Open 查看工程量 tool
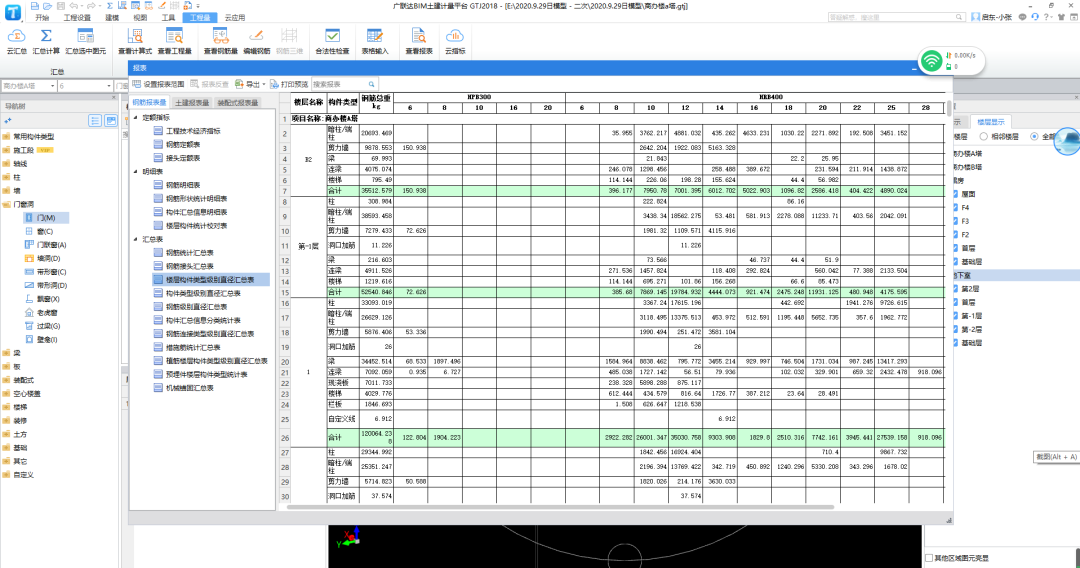Image resolution: width=1080 pixels, height=568 pixels. 174,41
